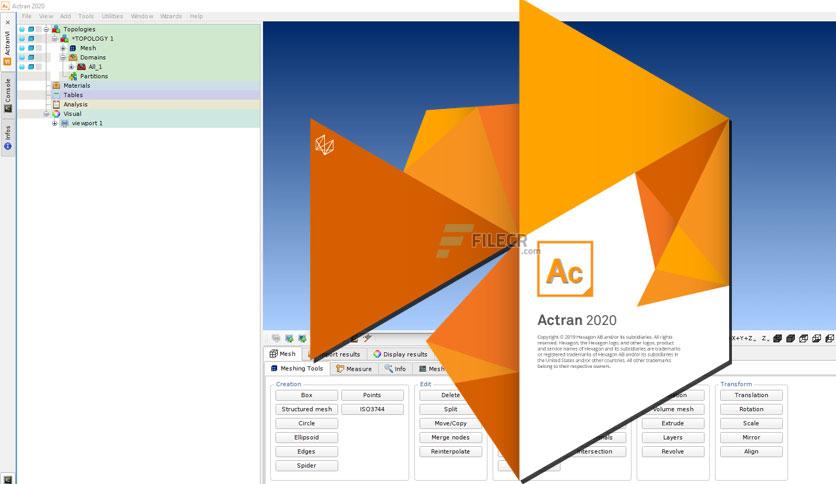
Task: Toggle visibility circle for the Mesh row
Action: point(22,48)
